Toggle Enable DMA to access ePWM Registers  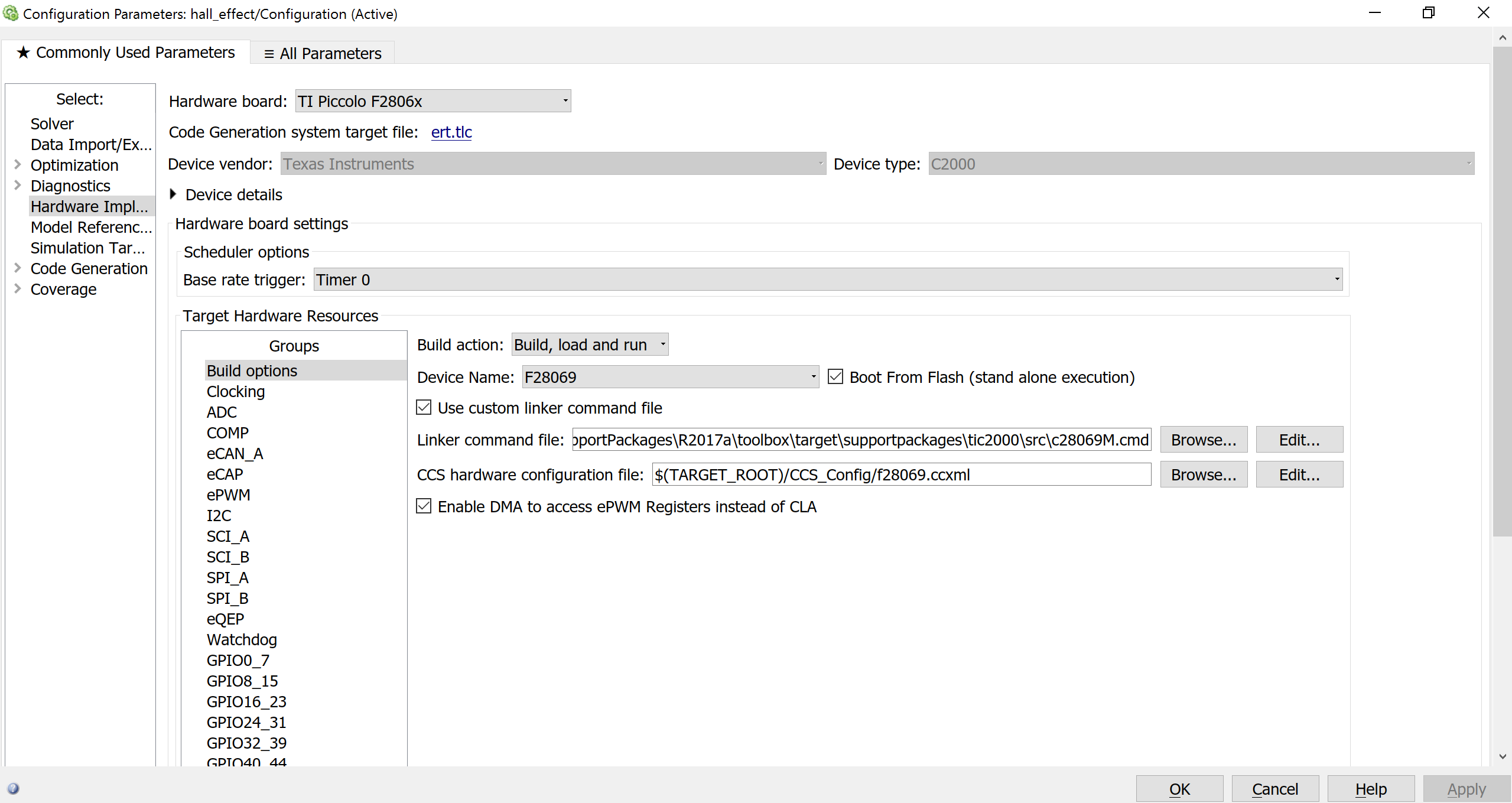[x=424, y=506]
